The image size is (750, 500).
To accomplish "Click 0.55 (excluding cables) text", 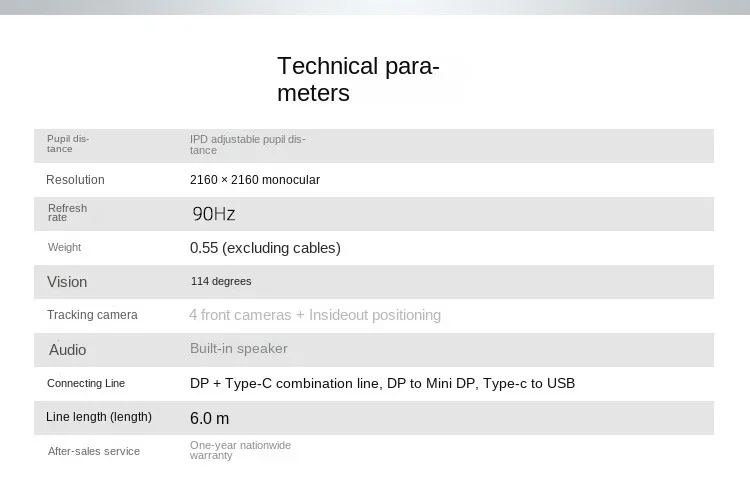I will (265, 248).
